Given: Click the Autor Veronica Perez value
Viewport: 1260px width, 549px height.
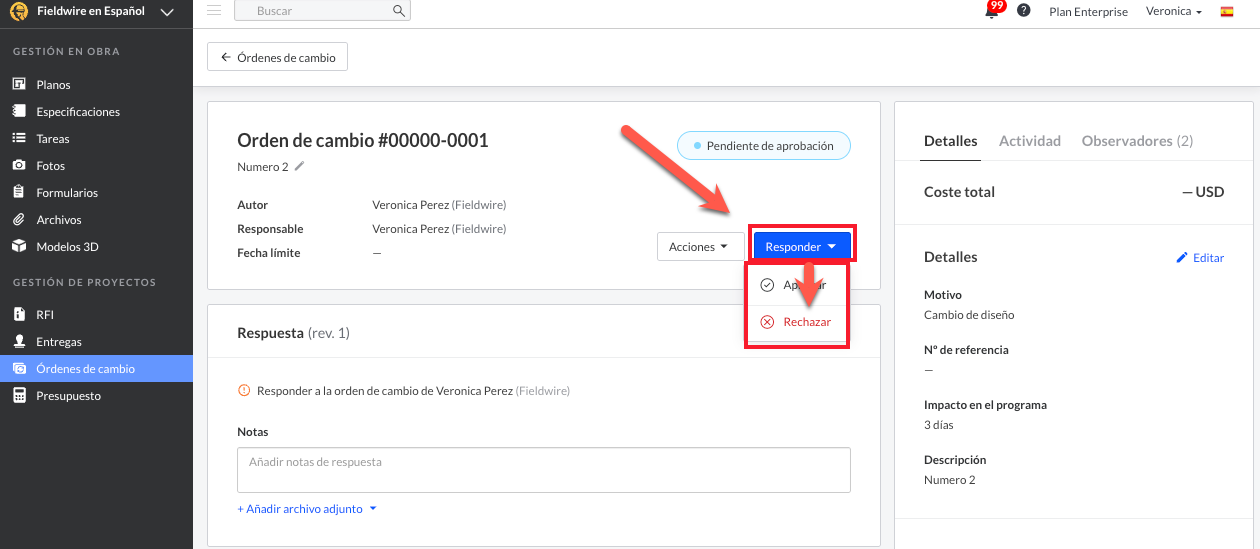Looking at the screenshot, I should tap(439, 205).
